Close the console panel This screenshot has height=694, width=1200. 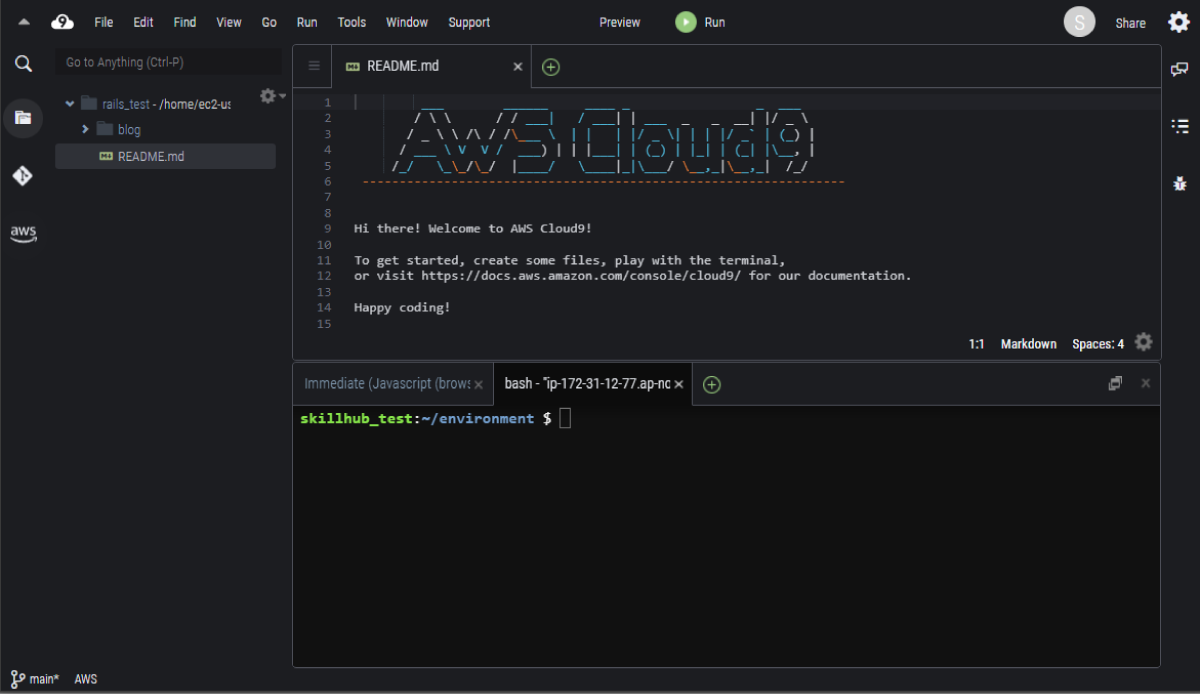[x=1146, y=383]
